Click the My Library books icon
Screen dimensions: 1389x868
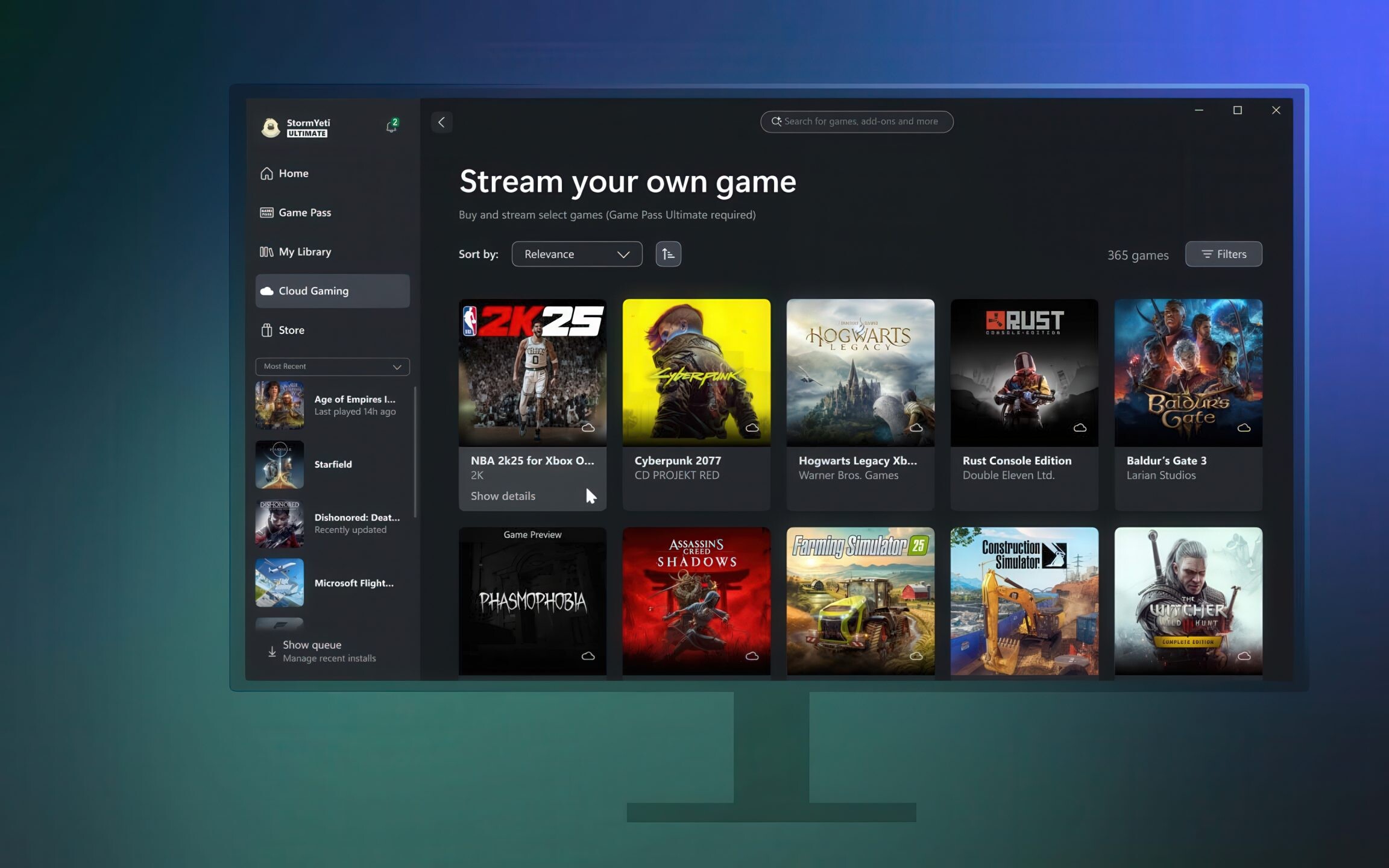point(266,252)
